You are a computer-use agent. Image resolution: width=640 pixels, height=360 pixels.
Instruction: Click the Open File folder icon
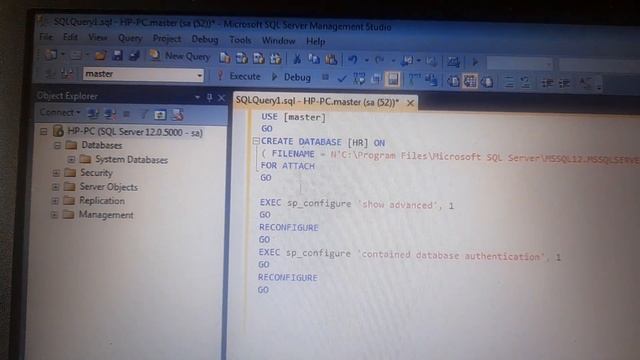(100, 55)
